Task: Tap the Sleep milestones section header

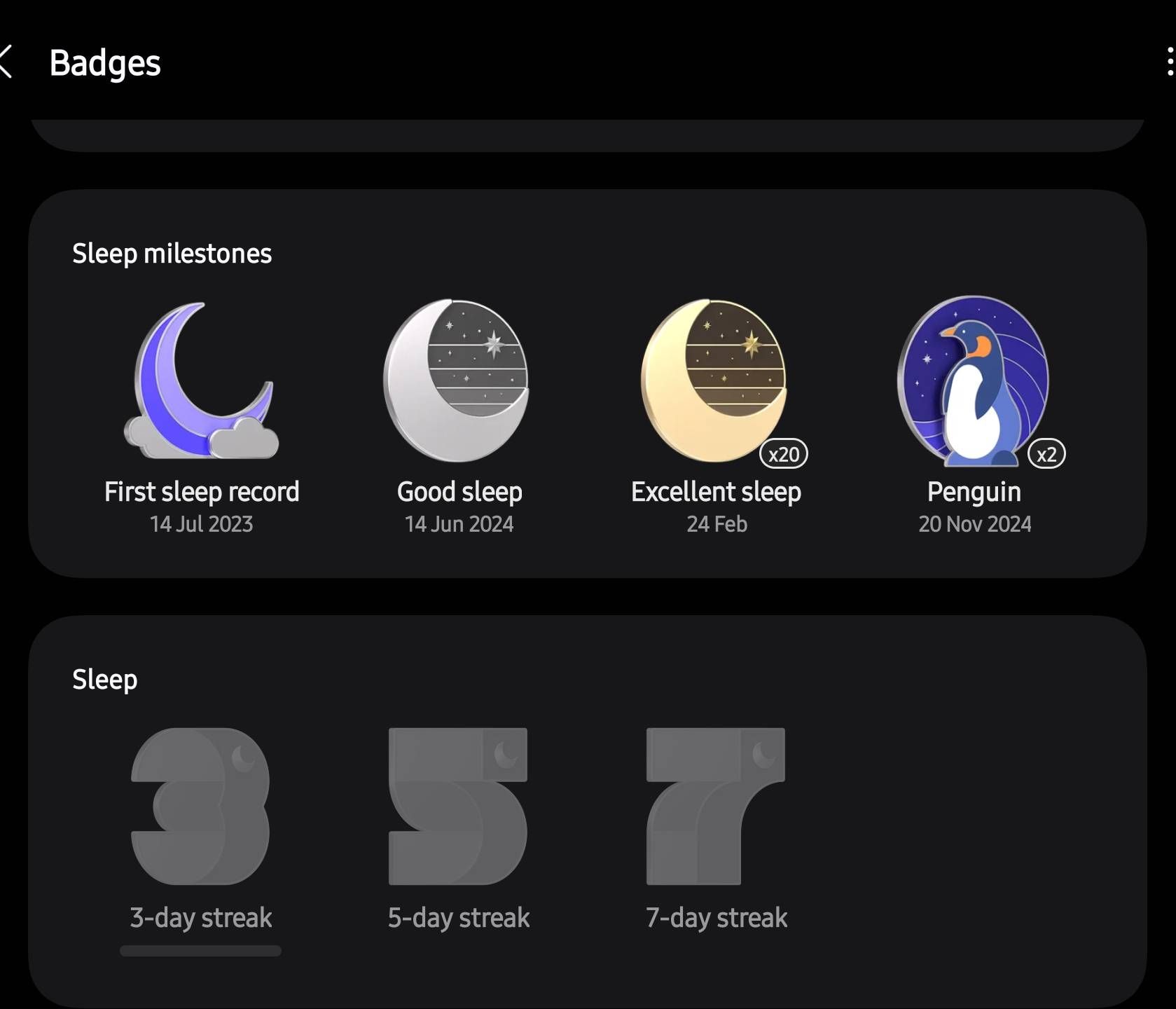Action: [172, 253]
